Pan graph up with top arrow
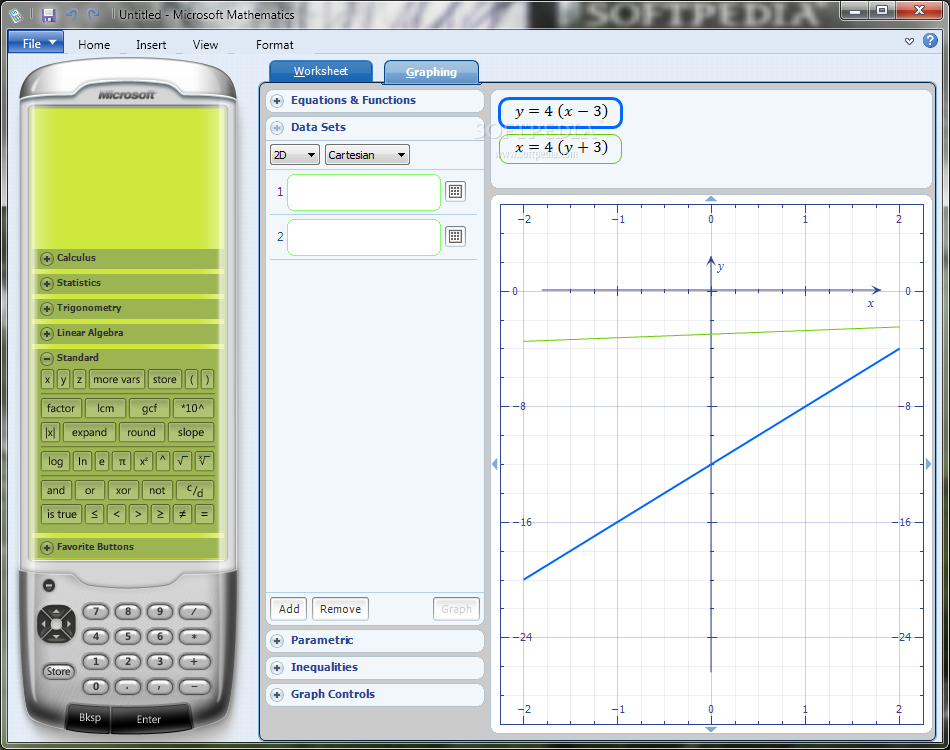The height and width of the screenshot is (750, 950). point(711,199)
